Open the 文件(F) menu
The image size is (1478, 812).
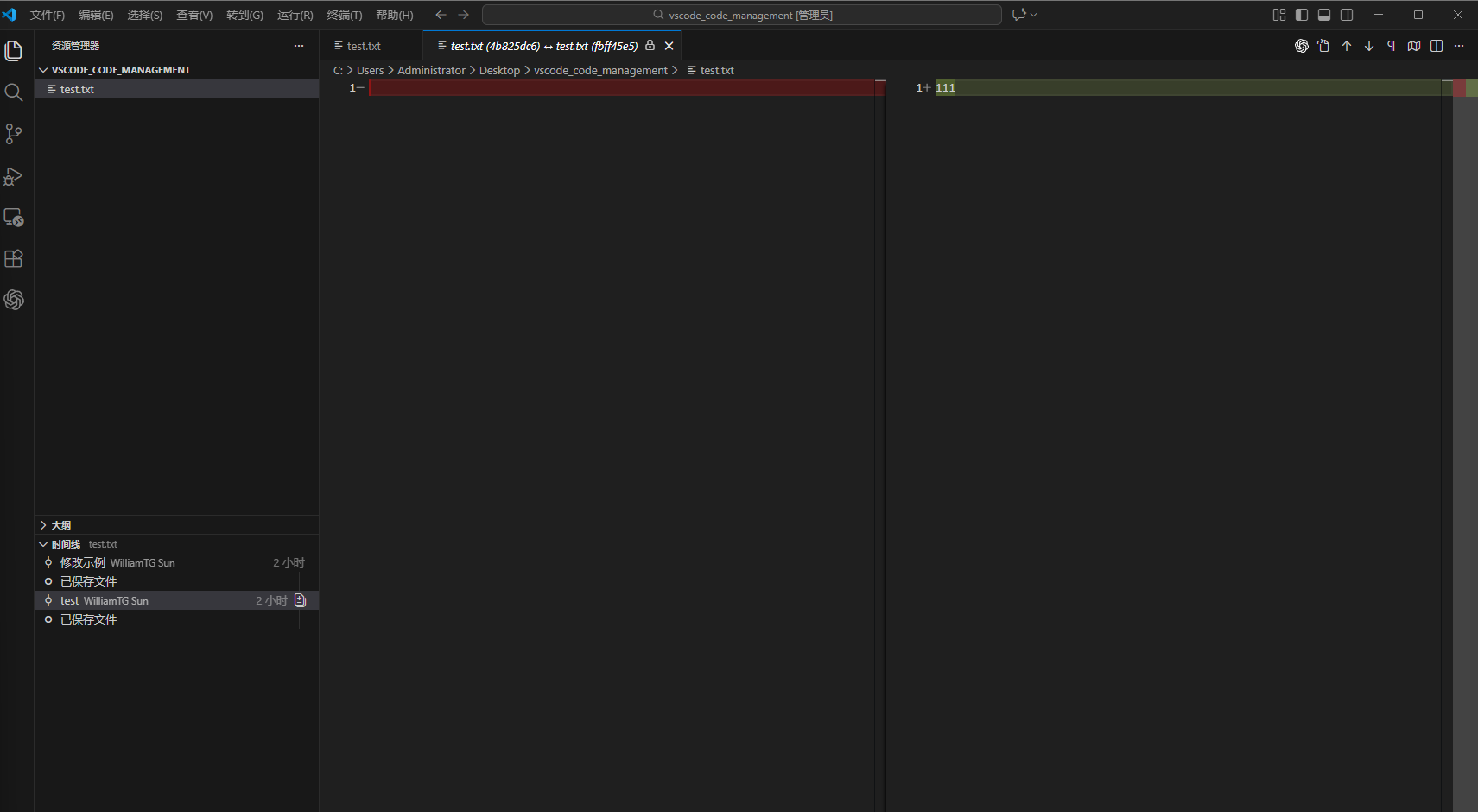[48, 15]
